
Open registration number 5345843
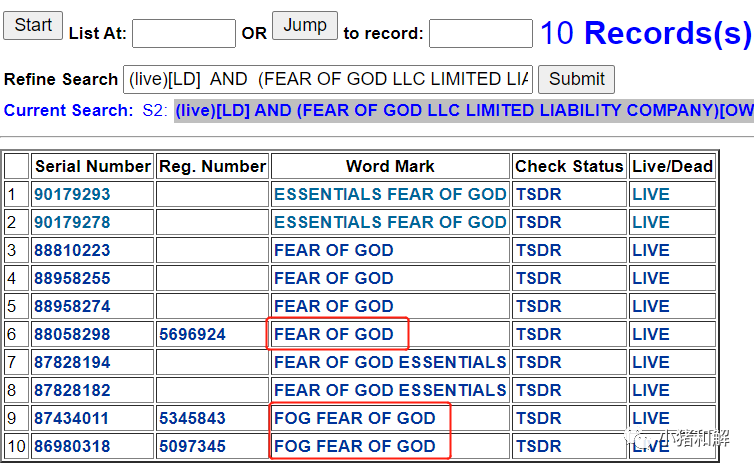click(192, 418)
